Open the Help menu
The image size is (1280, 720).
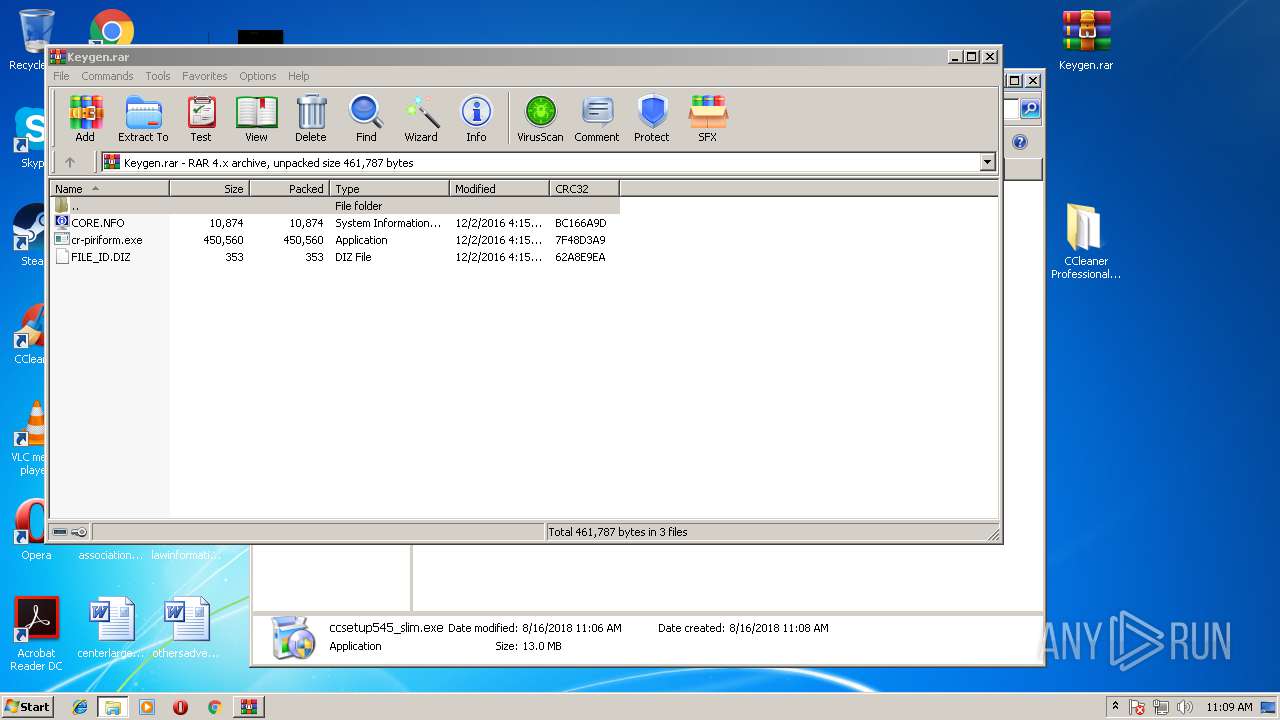coord(298,76)
